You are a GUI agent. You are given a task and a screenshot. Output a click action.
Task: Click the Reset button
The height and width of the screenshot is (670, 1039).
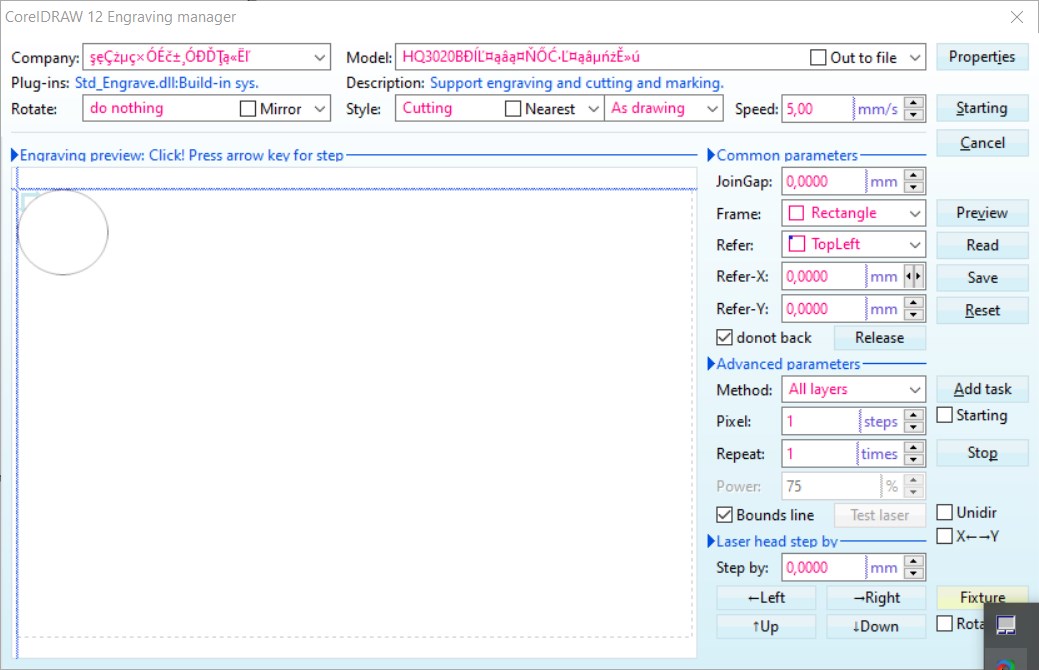[x=981, y=310]
